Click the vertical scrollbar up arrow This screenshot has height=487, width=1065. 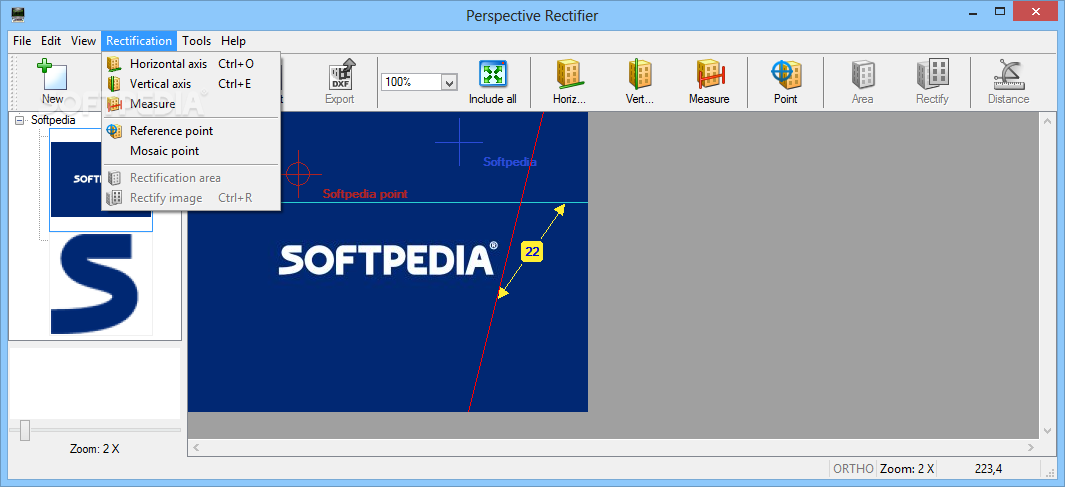click(1047, 121)
